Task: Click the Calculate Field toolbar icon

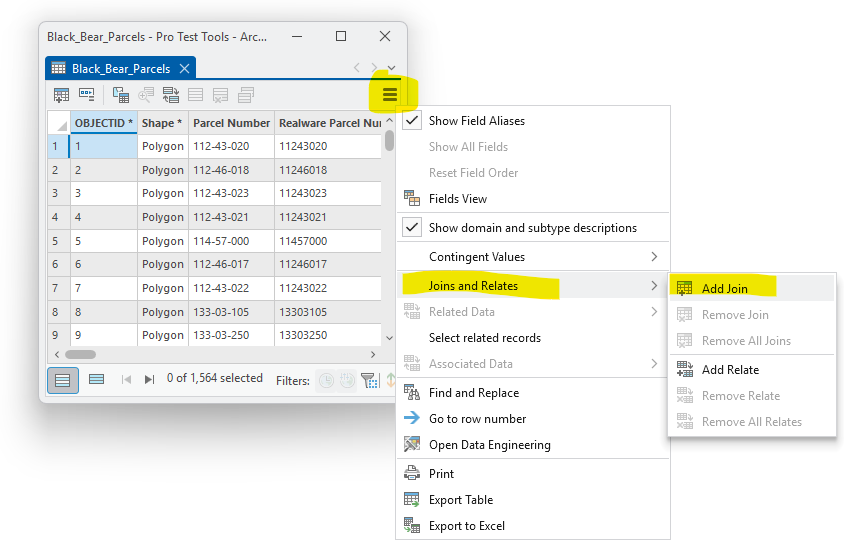Action: pos(86,95)
